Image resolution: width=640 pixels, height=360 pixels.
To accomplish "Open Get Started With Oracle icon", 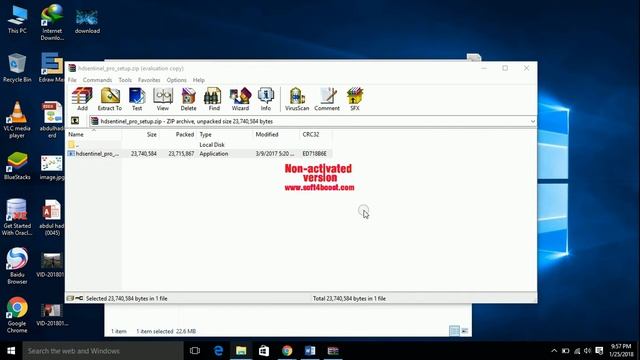I will tap(17, 217).
